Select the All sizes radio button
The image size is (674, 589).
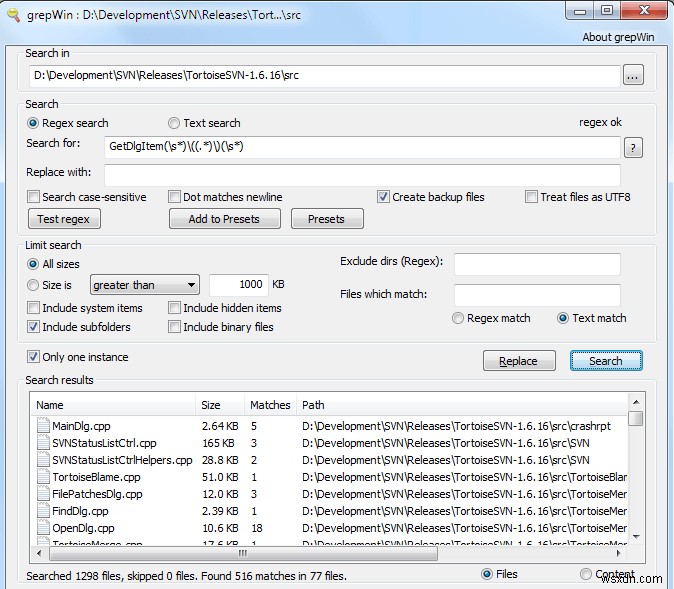[x=33, y=264]
